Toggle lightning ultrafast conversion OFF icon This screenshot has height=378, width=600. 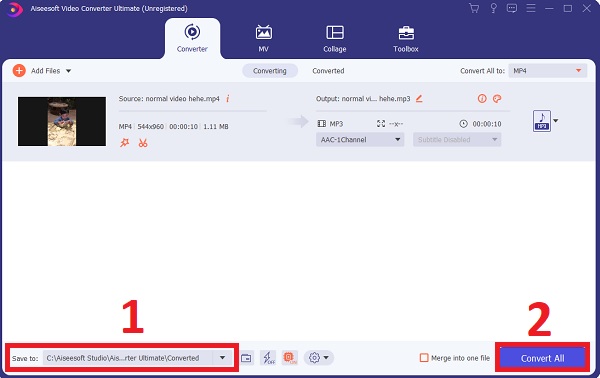[x=268, y=358]
